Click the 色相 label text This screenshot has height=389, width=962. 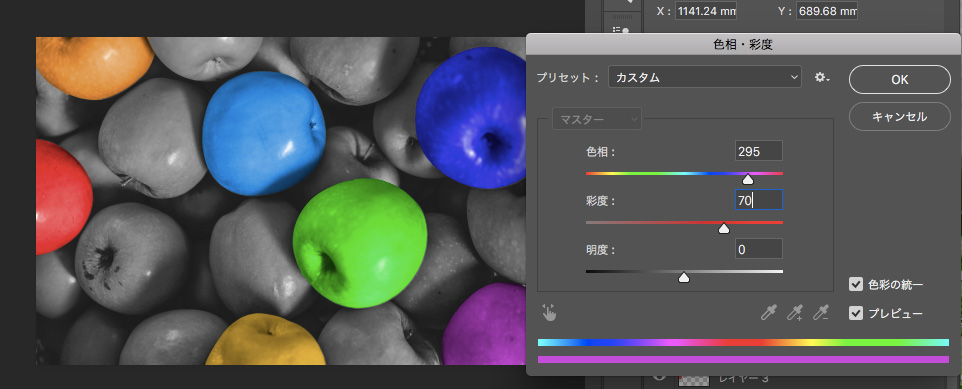601,152
